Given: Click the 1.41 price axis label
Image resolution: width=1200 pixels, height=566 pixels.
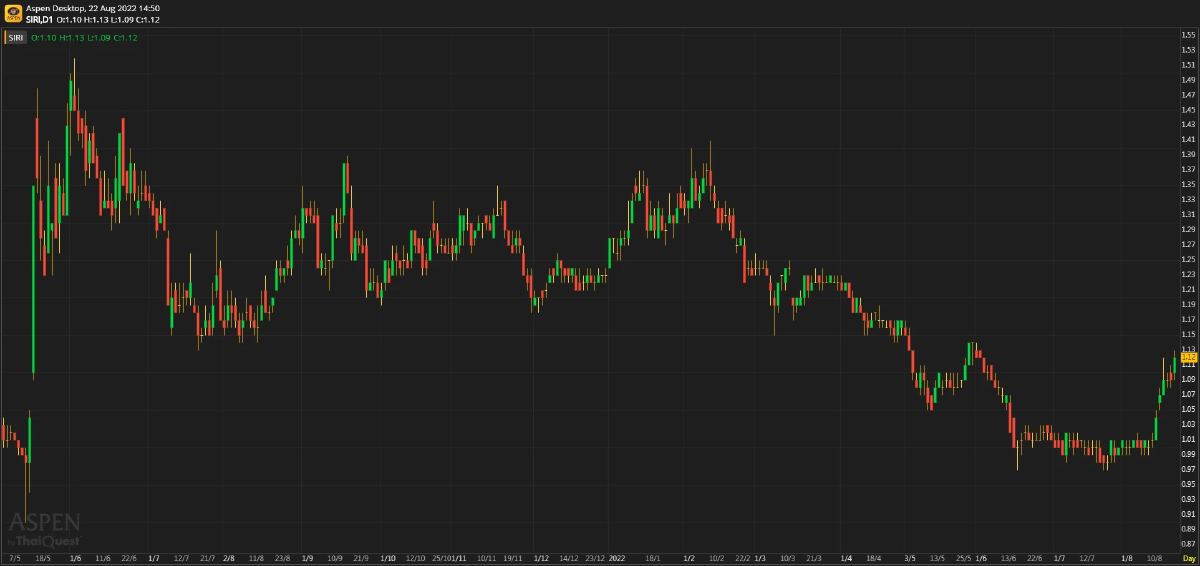Looking at the screenshot, I should 1188,140.
